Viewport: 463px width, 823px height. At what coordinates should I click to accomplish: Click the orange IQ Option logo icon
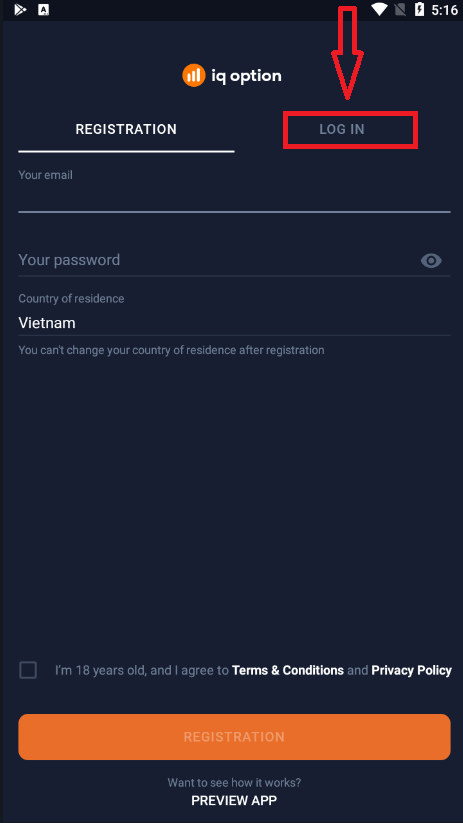pyautogui.click(x=194, y=76)
